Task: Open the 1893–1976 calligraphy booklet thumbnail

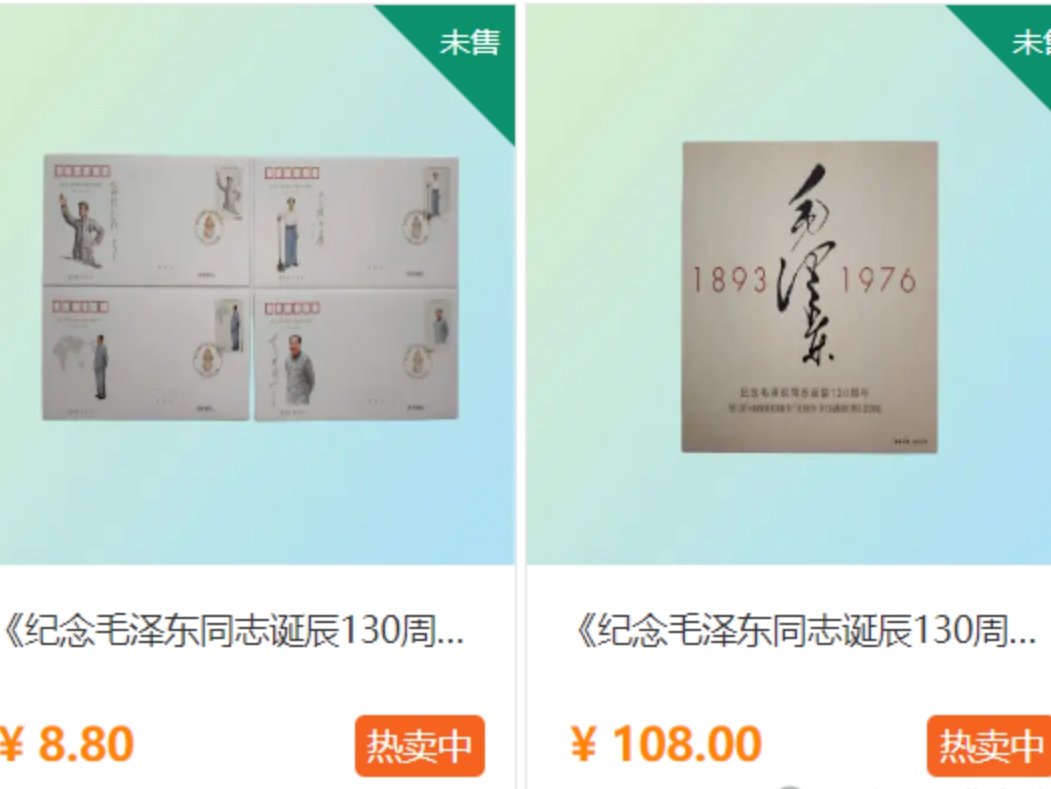Action: [x=810, y=297]
